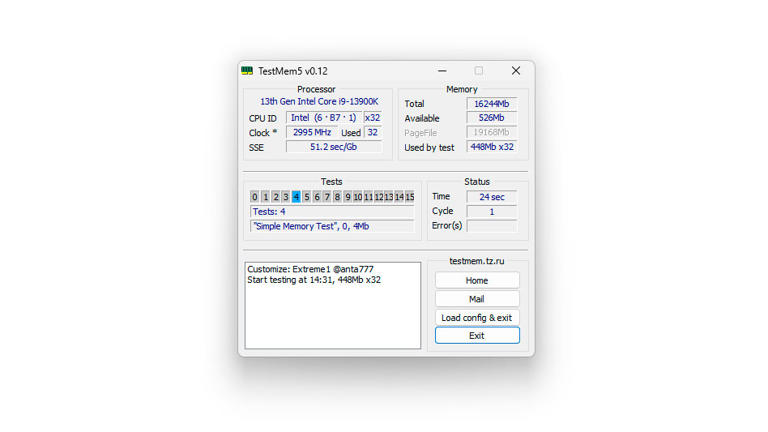Select test number 15 indicator
This screenshot has height=432, width=768.
point(409,197)
